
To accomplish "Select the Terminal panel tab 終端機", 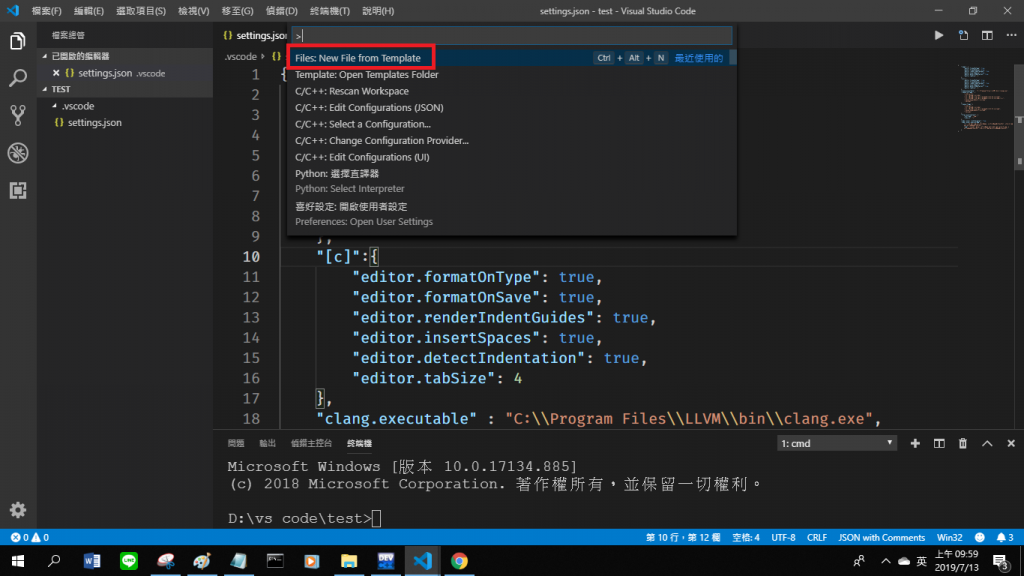I will [359, 443].
